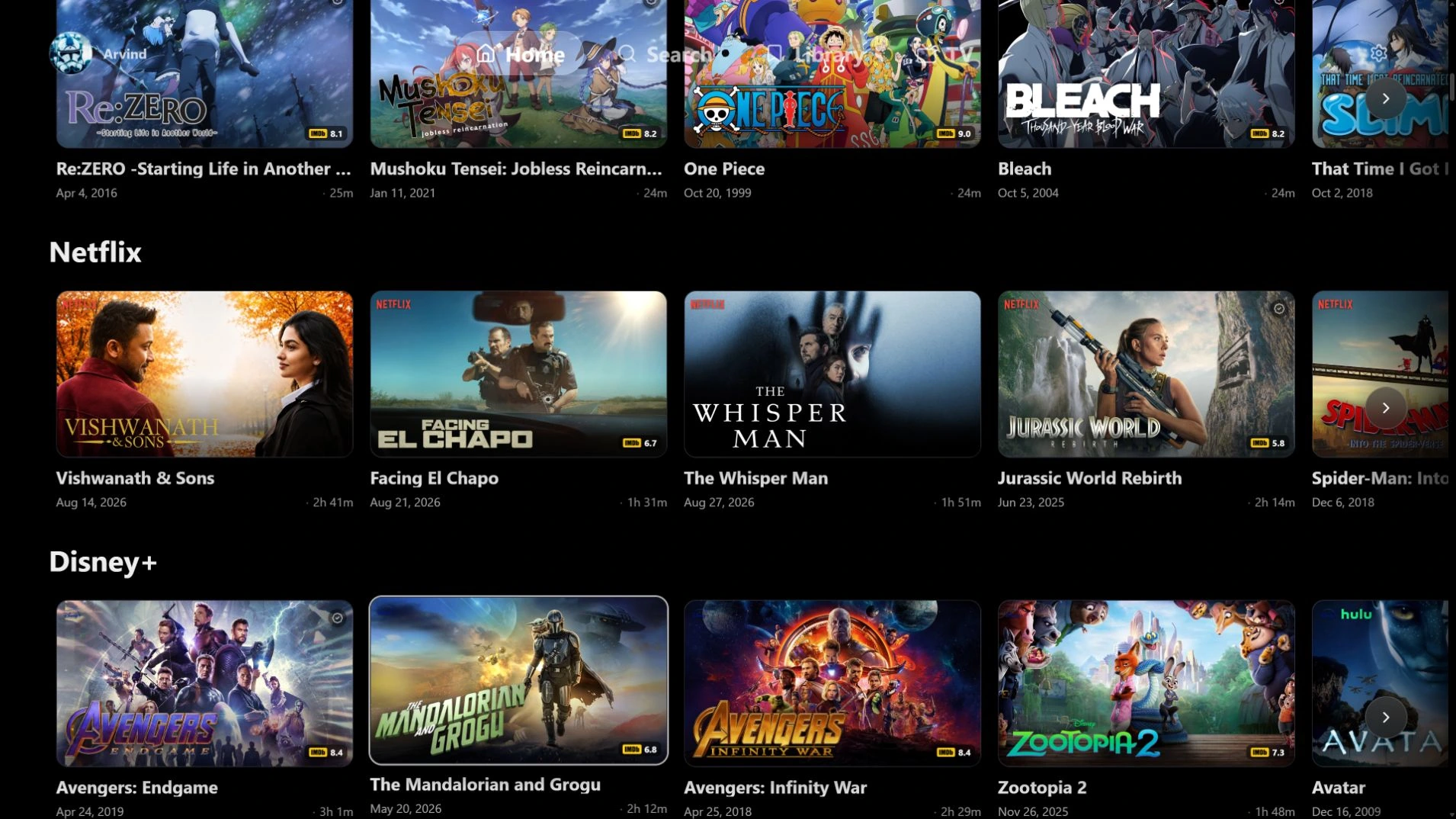The image size is (1456, 819).
Task: Open the TV tab in navigation
Action: tap(945, 54)
